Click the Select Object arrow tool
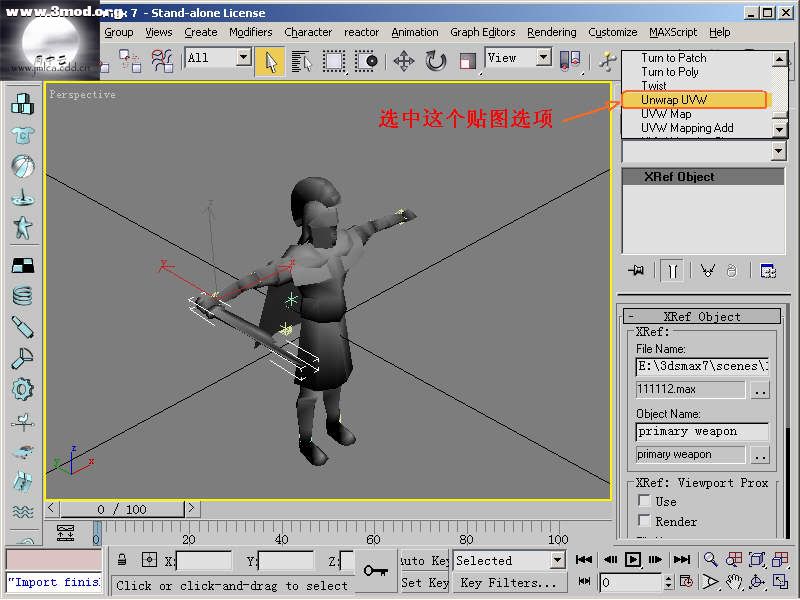 pos(269,61)
